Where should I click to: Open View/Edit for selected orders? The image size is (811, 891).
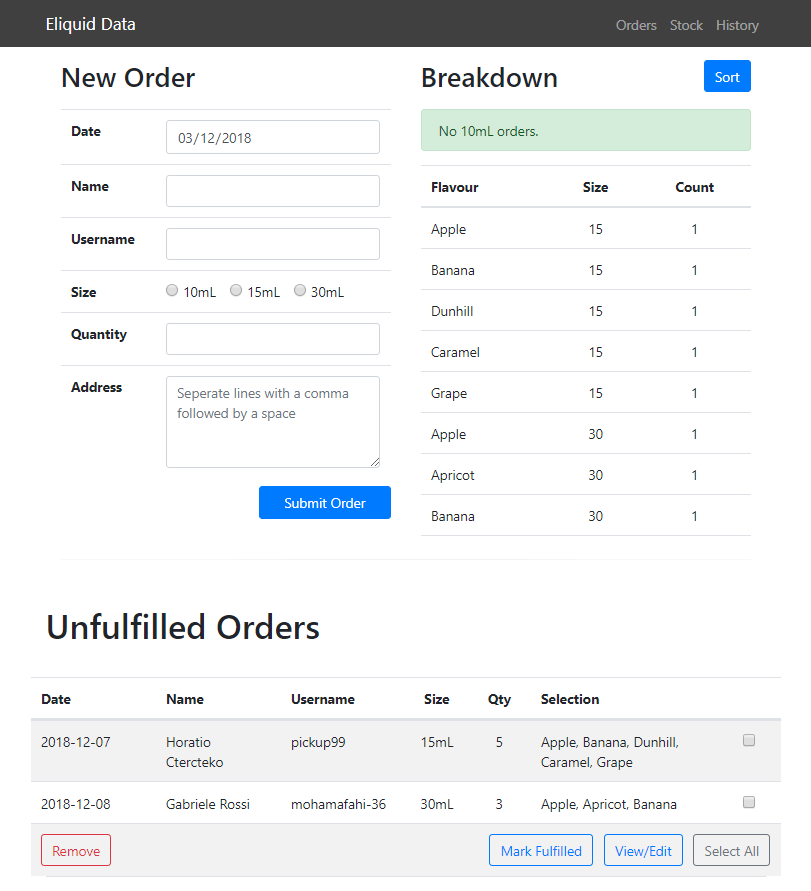(x=644, y=851)
